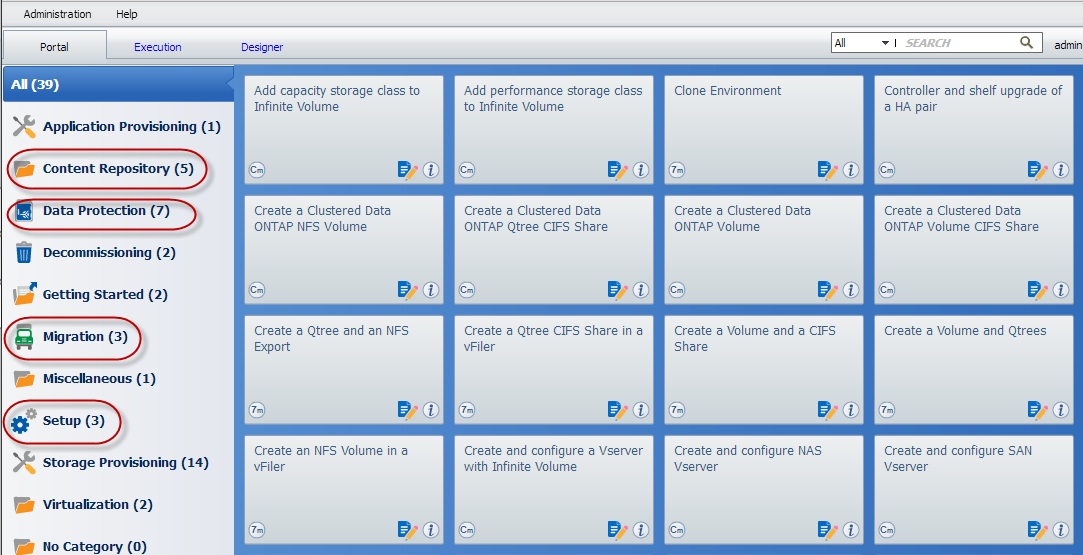Edit Add capacity storage class workflow
Screen dimensions: 1083x555
[408, 170]
